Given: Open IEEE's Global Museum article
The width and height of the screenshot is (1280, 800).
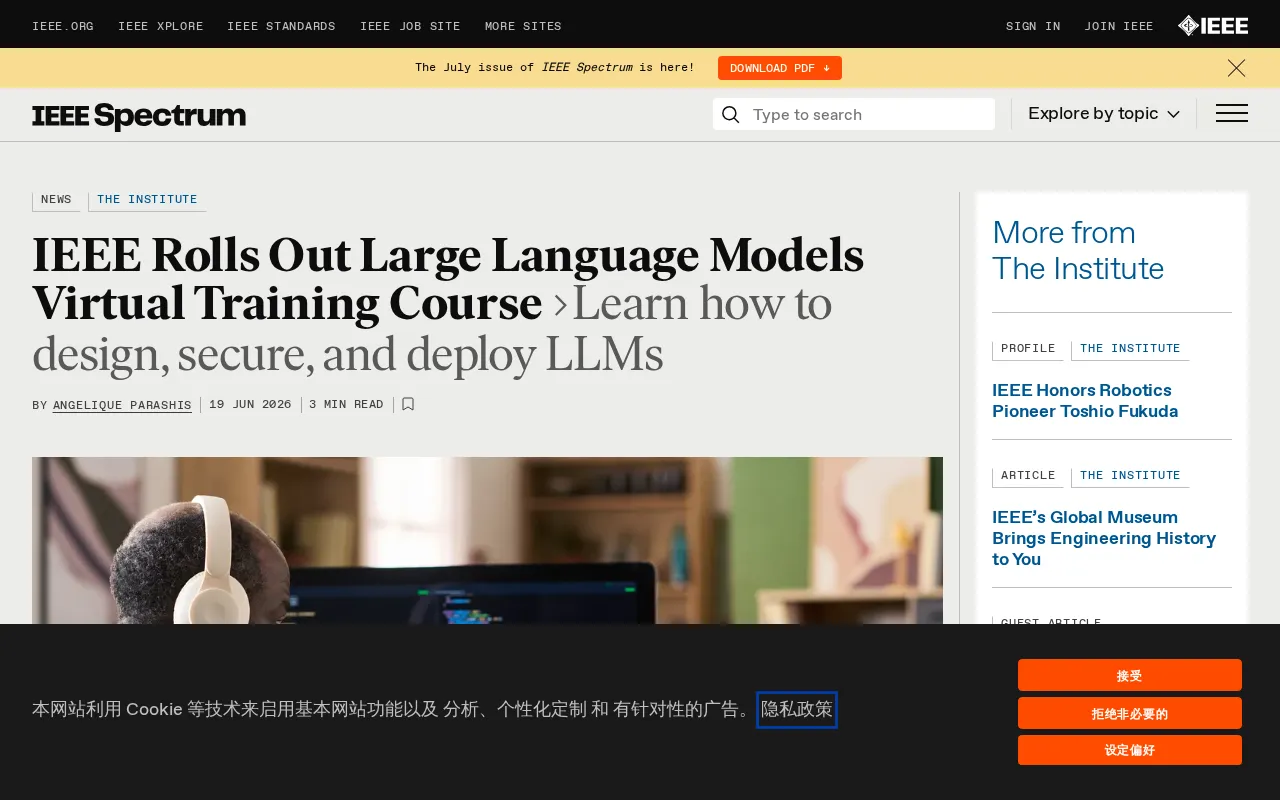Looking at the screenshot, I should (x=1104, y=538).
